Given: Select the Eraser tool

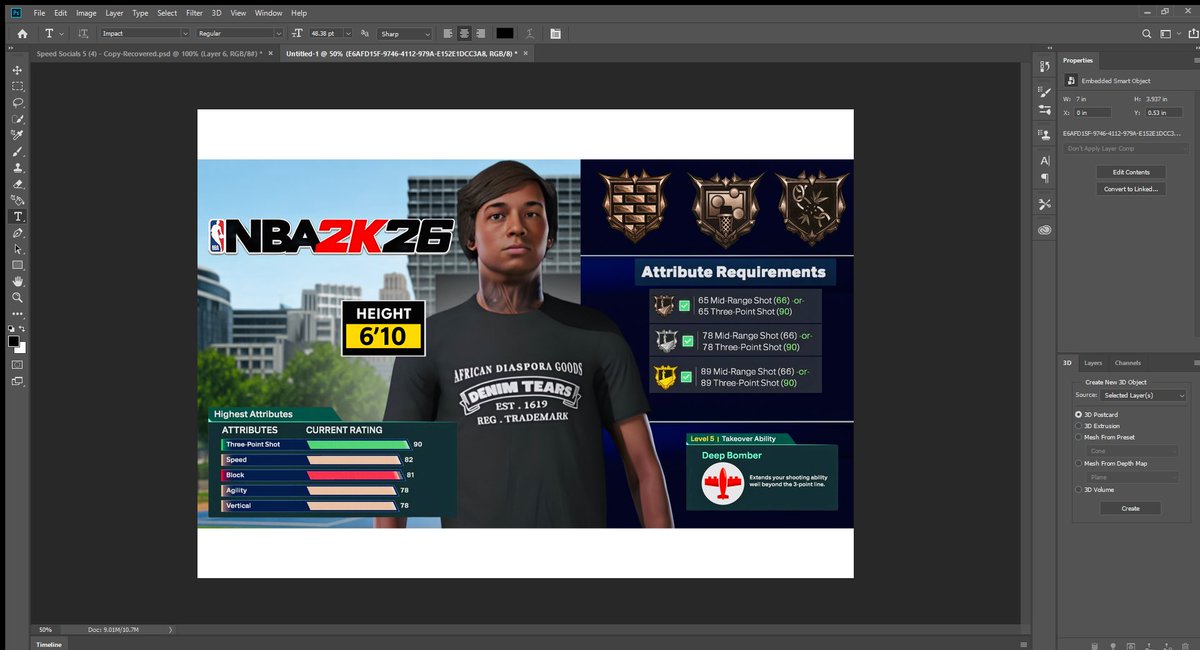Looking at the screenshot, I should tap(17, 184).
